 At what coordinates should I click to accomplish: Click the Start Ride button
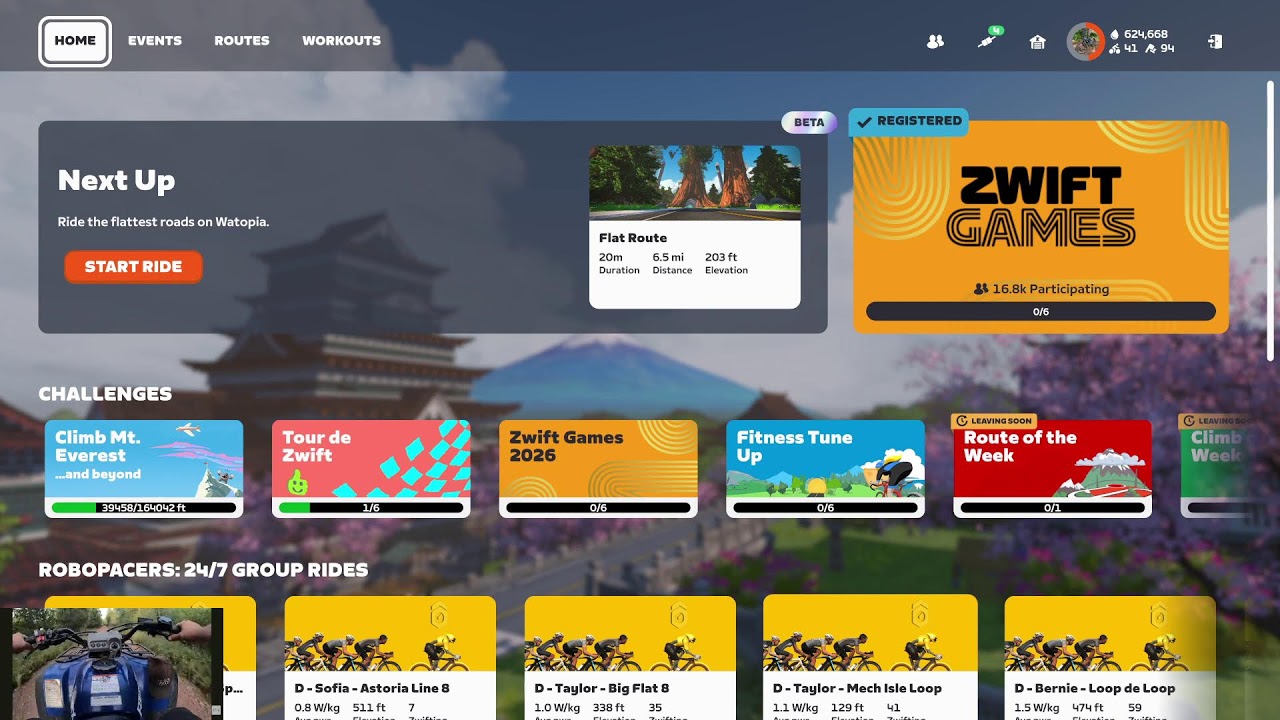point(133,267)
